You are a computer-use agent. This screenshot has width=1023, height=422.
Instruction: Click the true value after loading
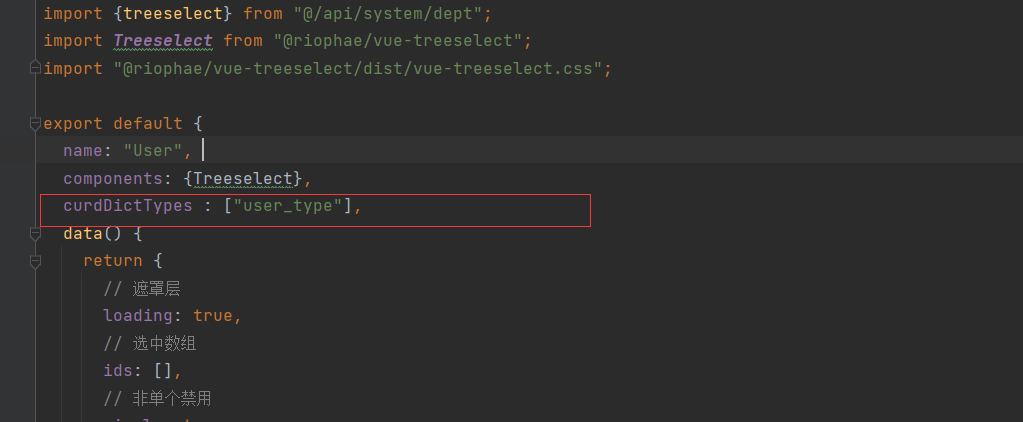pyautogui.click(x=212, y=316)
